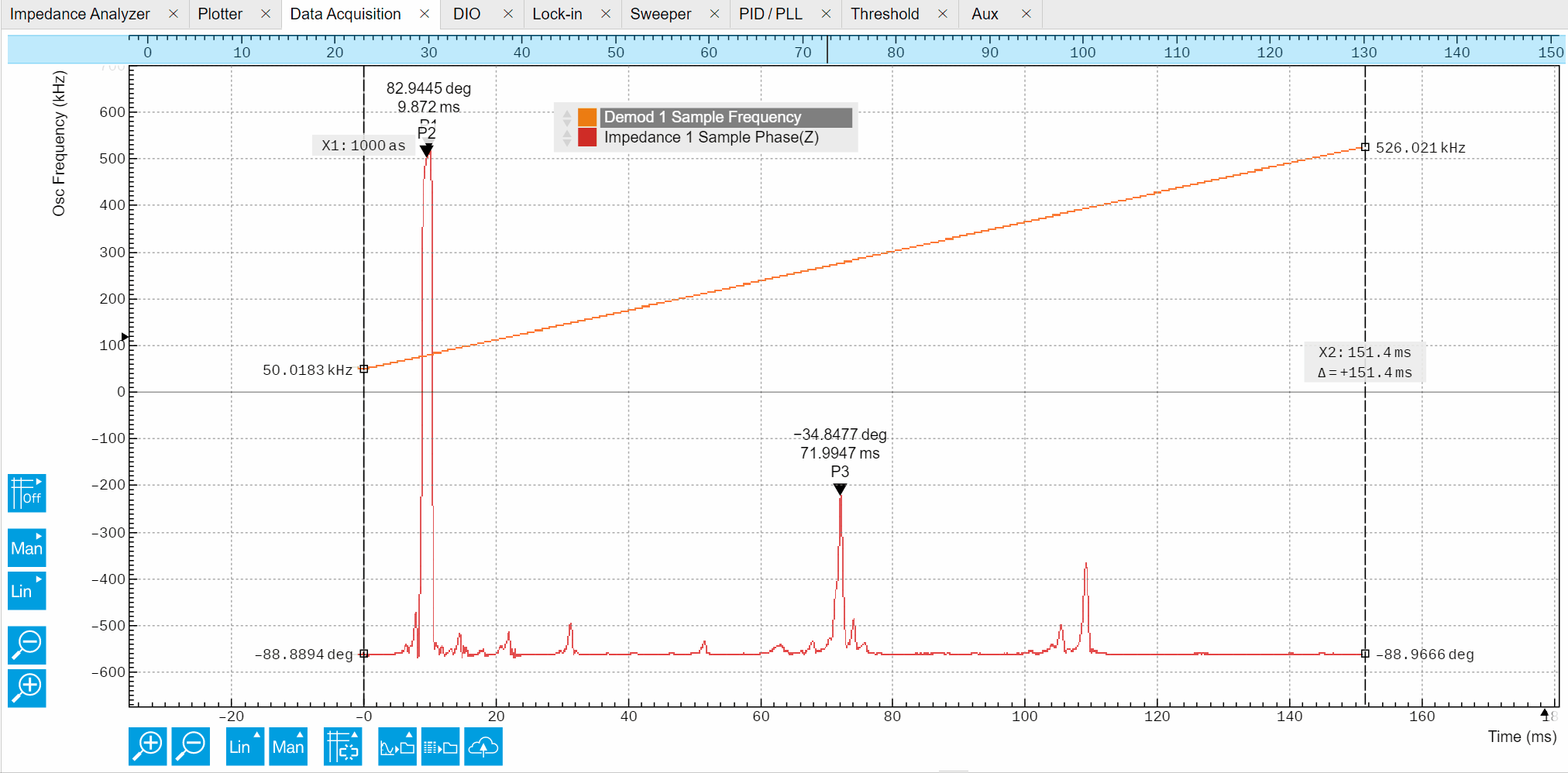
Task: Select the horizontal zoom-in tool
Action: pos(148,746)
